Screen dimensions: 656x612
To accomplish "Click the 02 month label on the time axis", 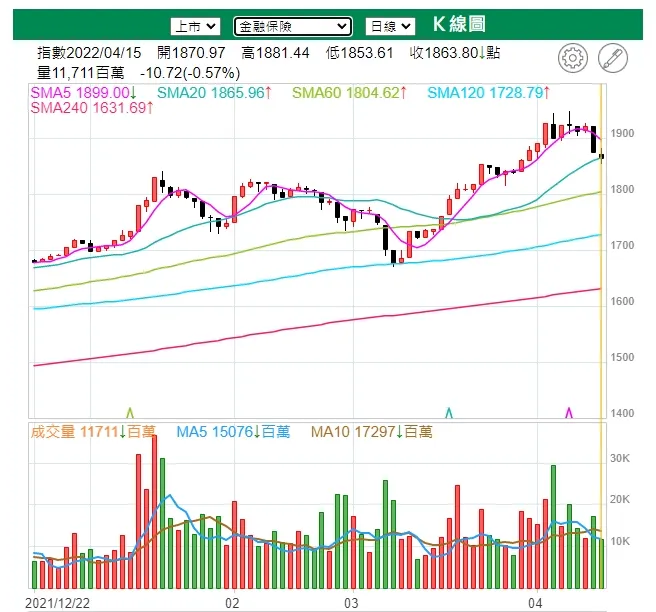I will pos(232,603).
